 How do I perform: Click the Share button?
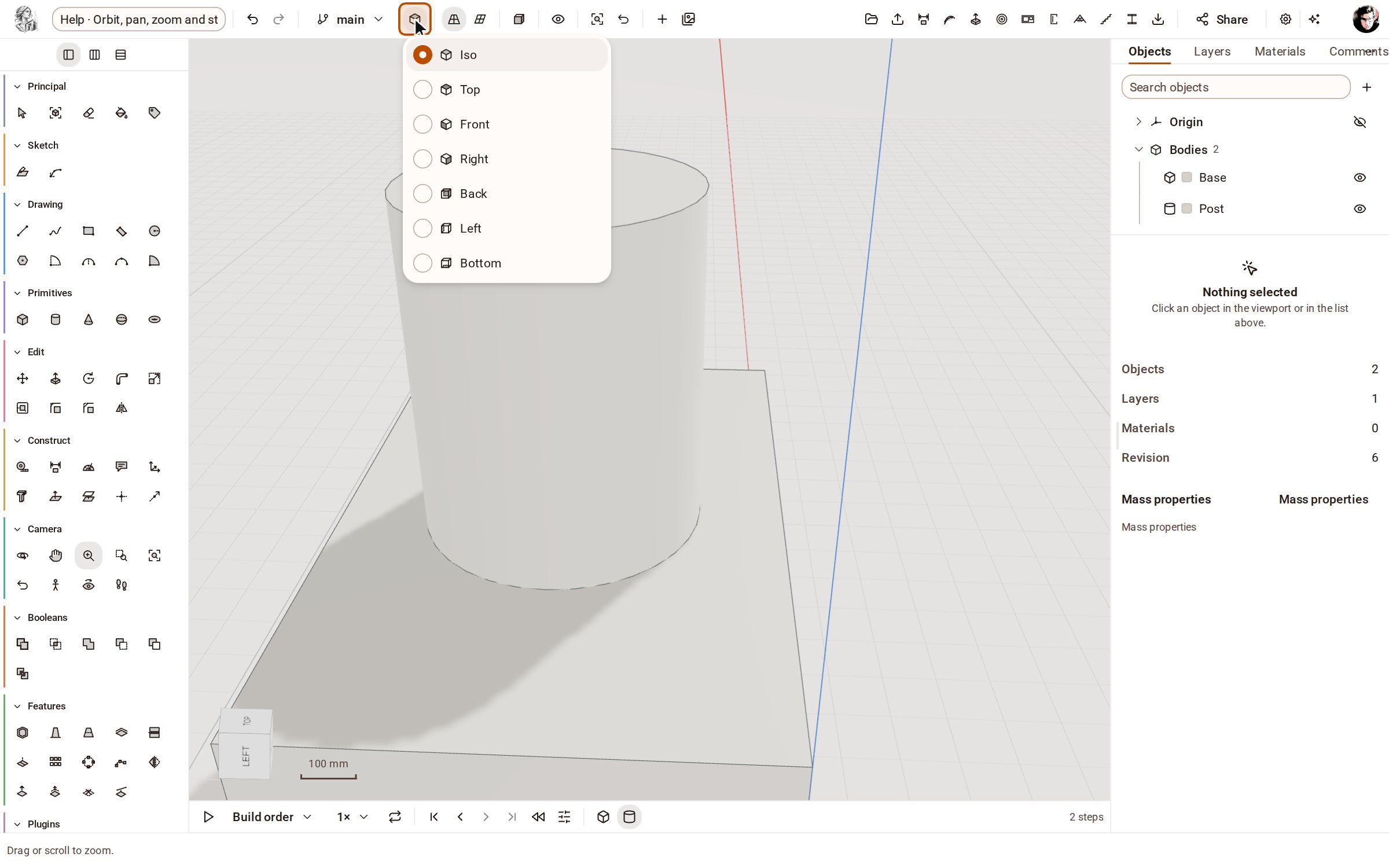click(x=1222, y=20)
